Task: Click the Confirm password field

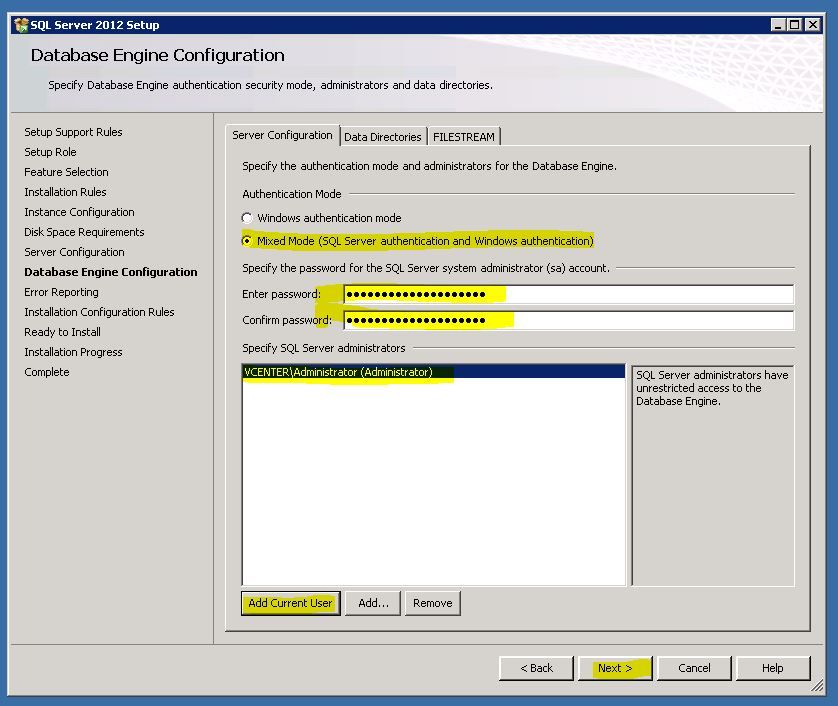Action: tap(569, 321)
